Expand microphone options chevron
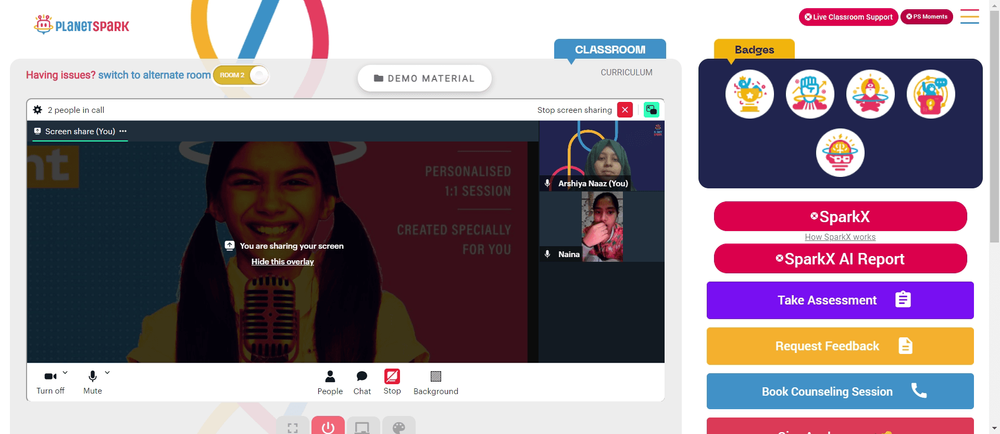1000x434 pixels. click(107, 373)
